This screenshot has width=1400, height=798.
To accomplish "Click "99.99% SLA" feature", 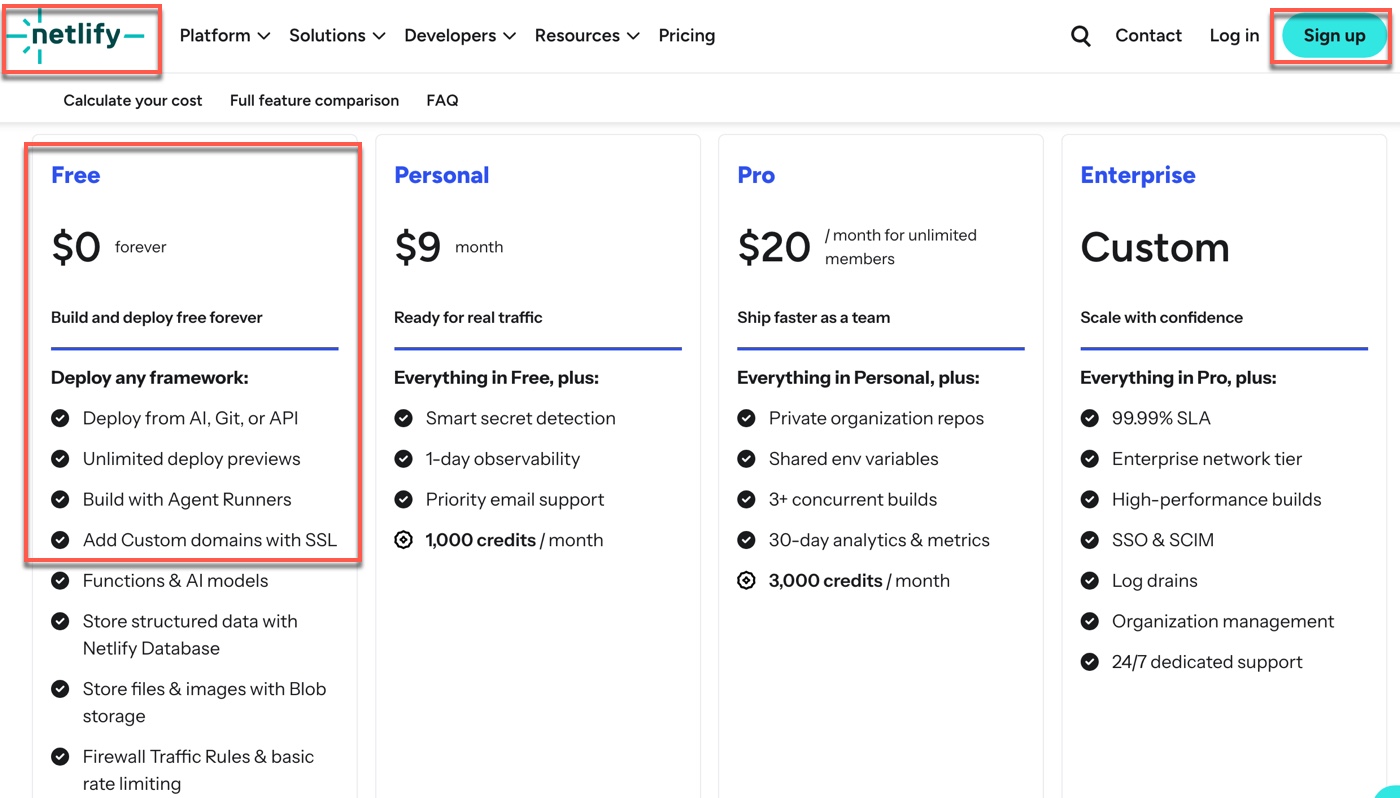I will click(x=1161, y=419).
